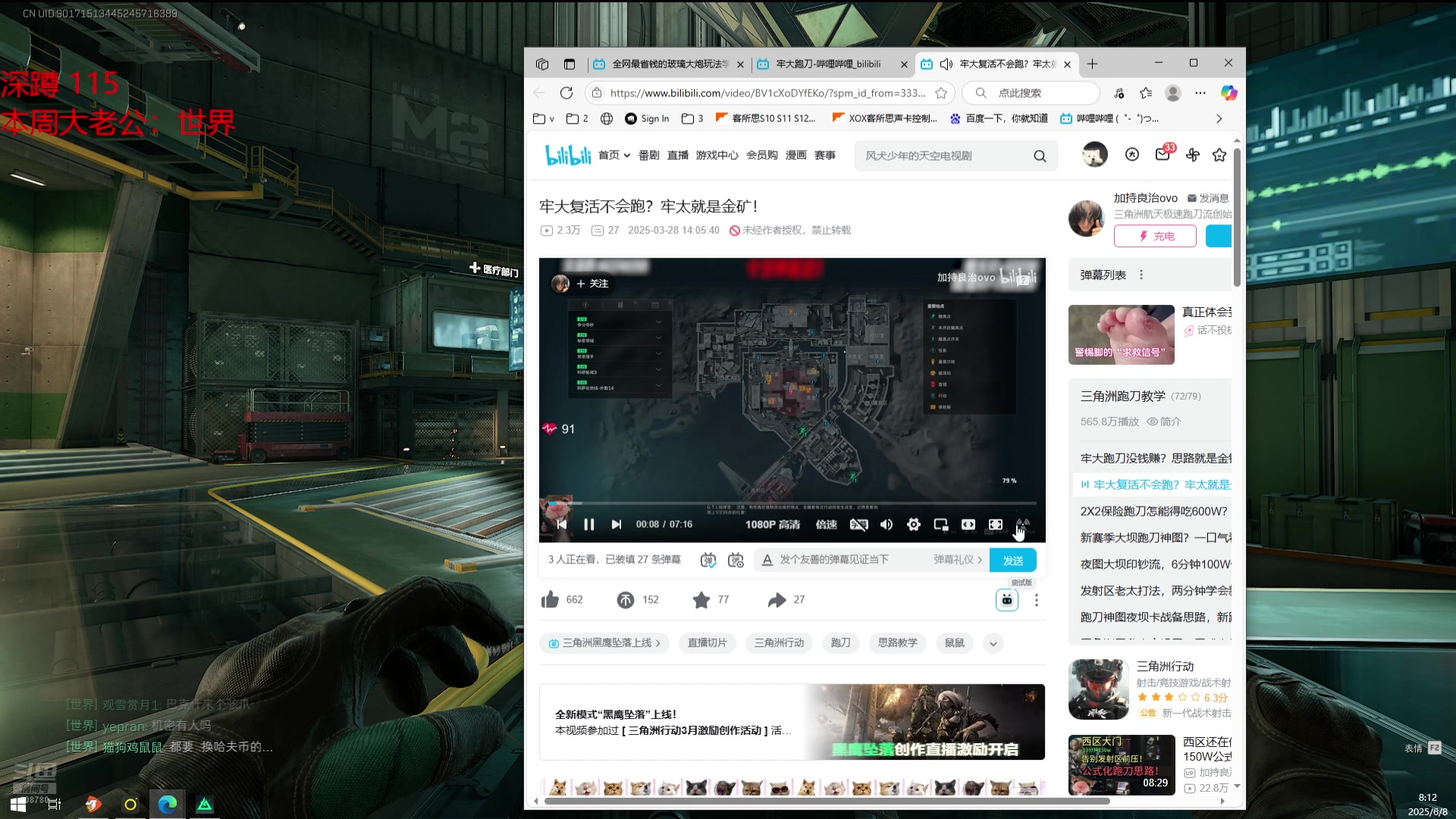Viewport: 1456px width, 819px height.
Task: Send danmaku with 发送 button
Action: [1013, 560]
